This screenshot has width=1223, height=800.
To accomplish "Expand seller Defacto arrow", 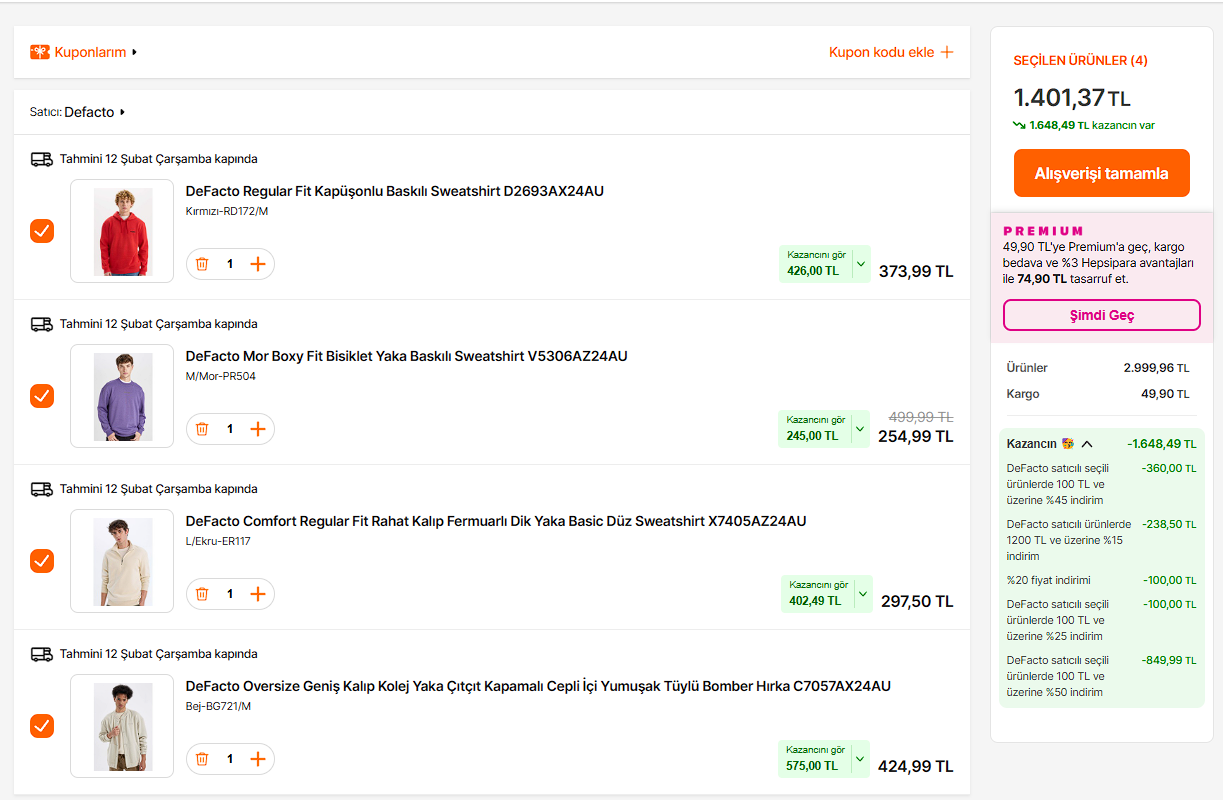I will coord(122,112).
